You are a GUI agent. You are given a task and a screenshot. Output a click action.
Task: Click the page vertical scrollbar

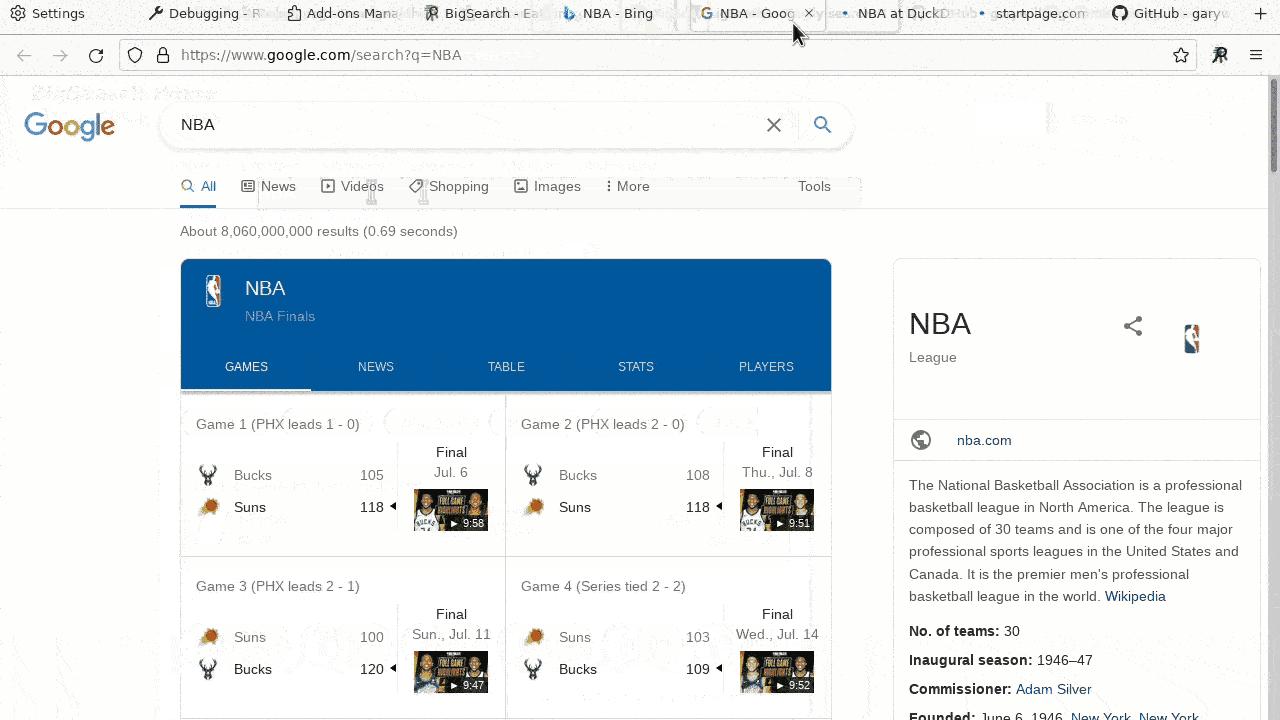tap(1274, 126)
